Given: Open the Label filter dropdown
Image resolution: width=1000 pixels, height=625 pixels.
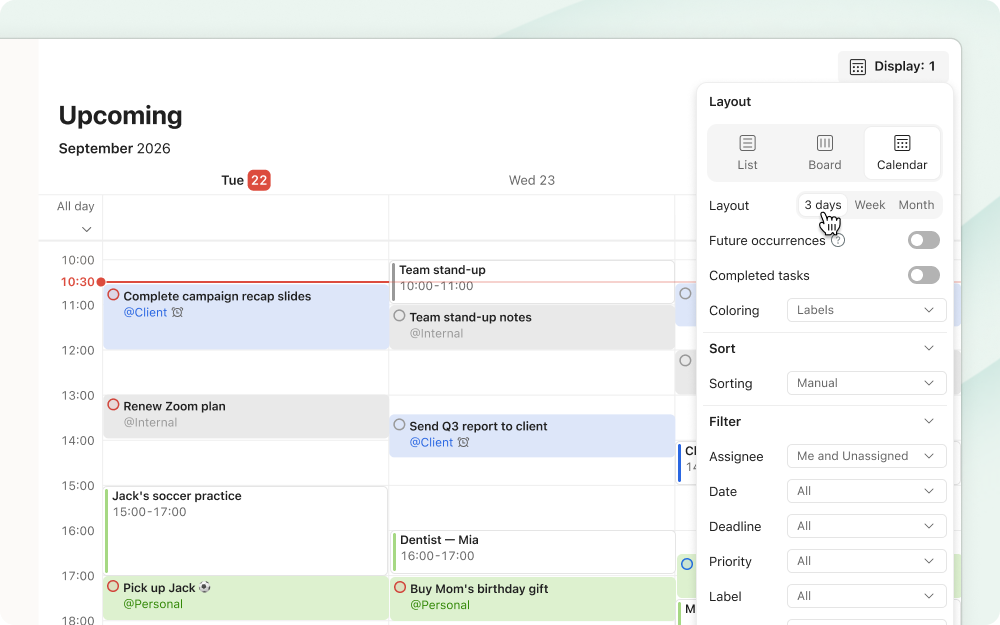Looking at the screenshot, I should (x=866, y=596).
